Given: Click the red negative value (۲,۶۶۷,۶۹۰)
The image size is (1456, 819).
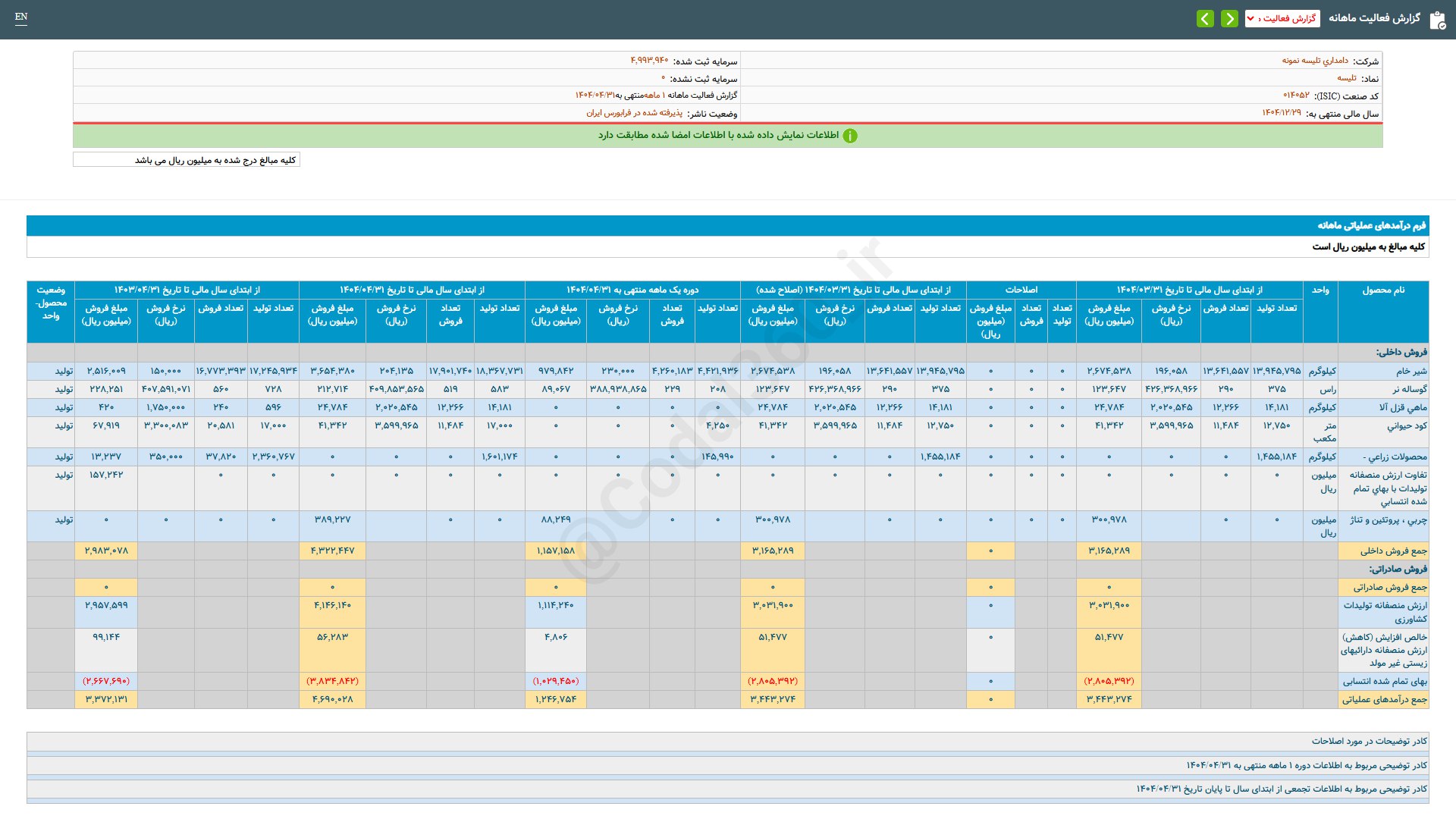Looking at the screenshot, I should coord(106,681).
